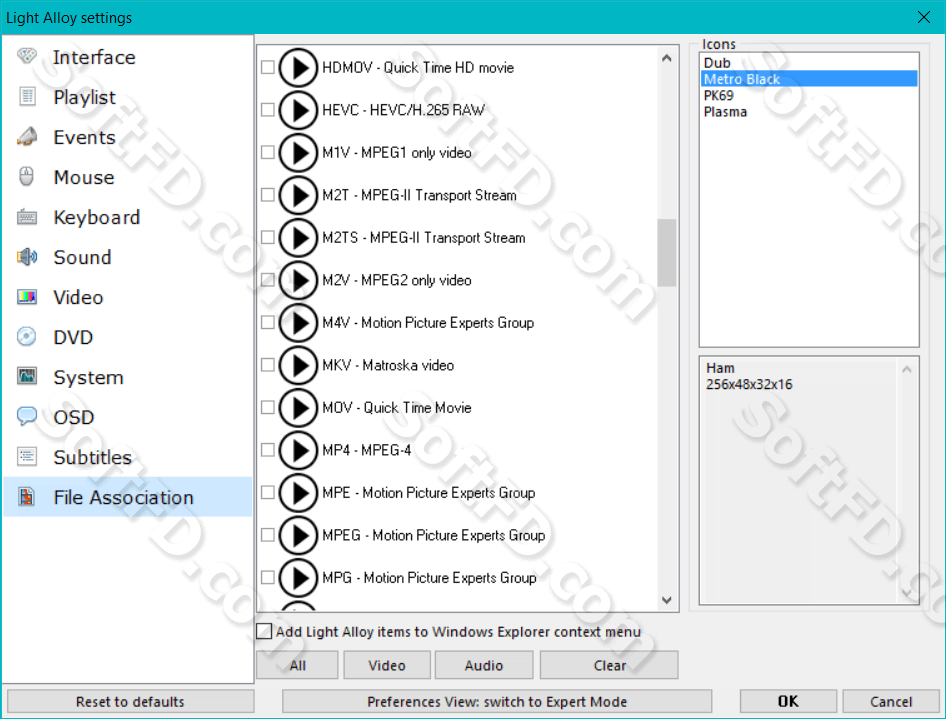This screenshot has width=946, height=719.
Task: Switch preferences view to Expert Mode
Action: (x=497, y=702)
